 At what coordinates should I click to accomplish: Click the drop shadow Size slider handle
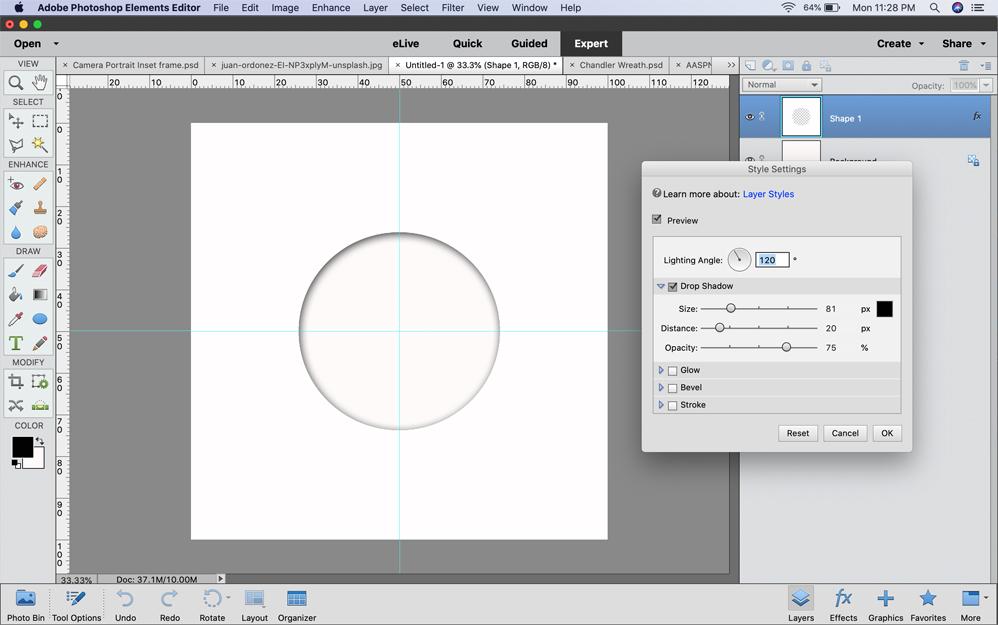[731, 308]
